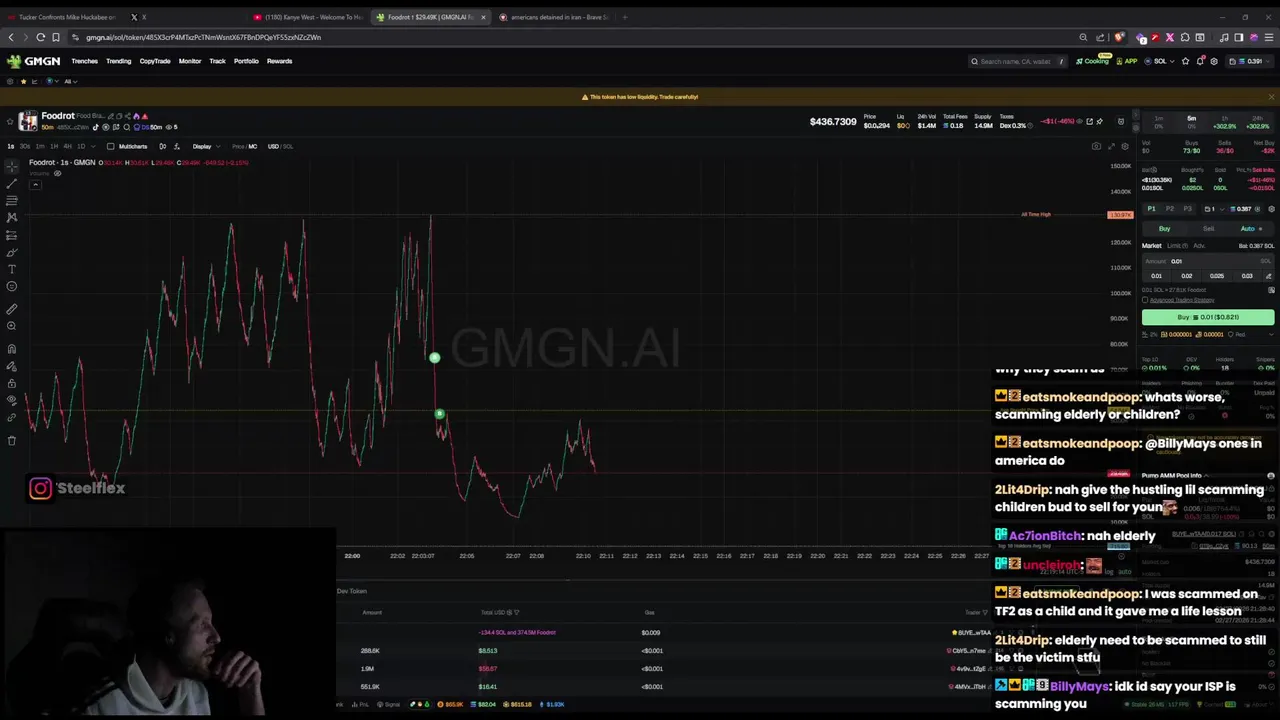The width and height of the screenshot is (1280, 720).
Task: Enable the Multicharts checkbox
Action: (110, 146)
